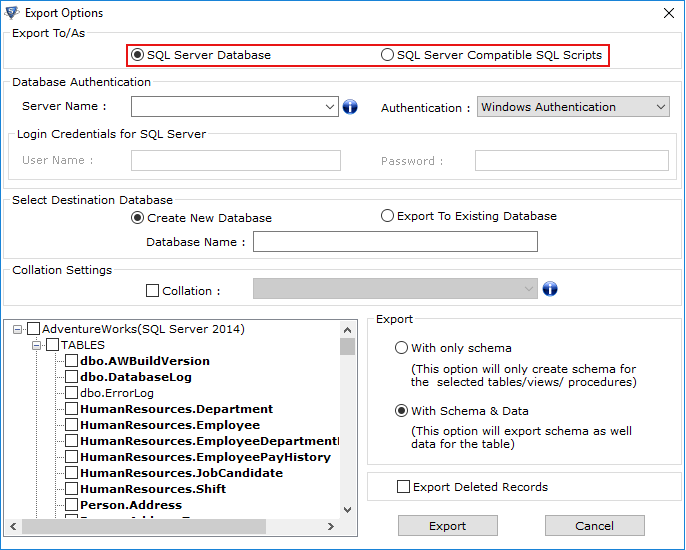This screenshot has width=686, height=550.
Task: Click the tree vertical scrollbar thumb
Action: (x=348, y=347)
